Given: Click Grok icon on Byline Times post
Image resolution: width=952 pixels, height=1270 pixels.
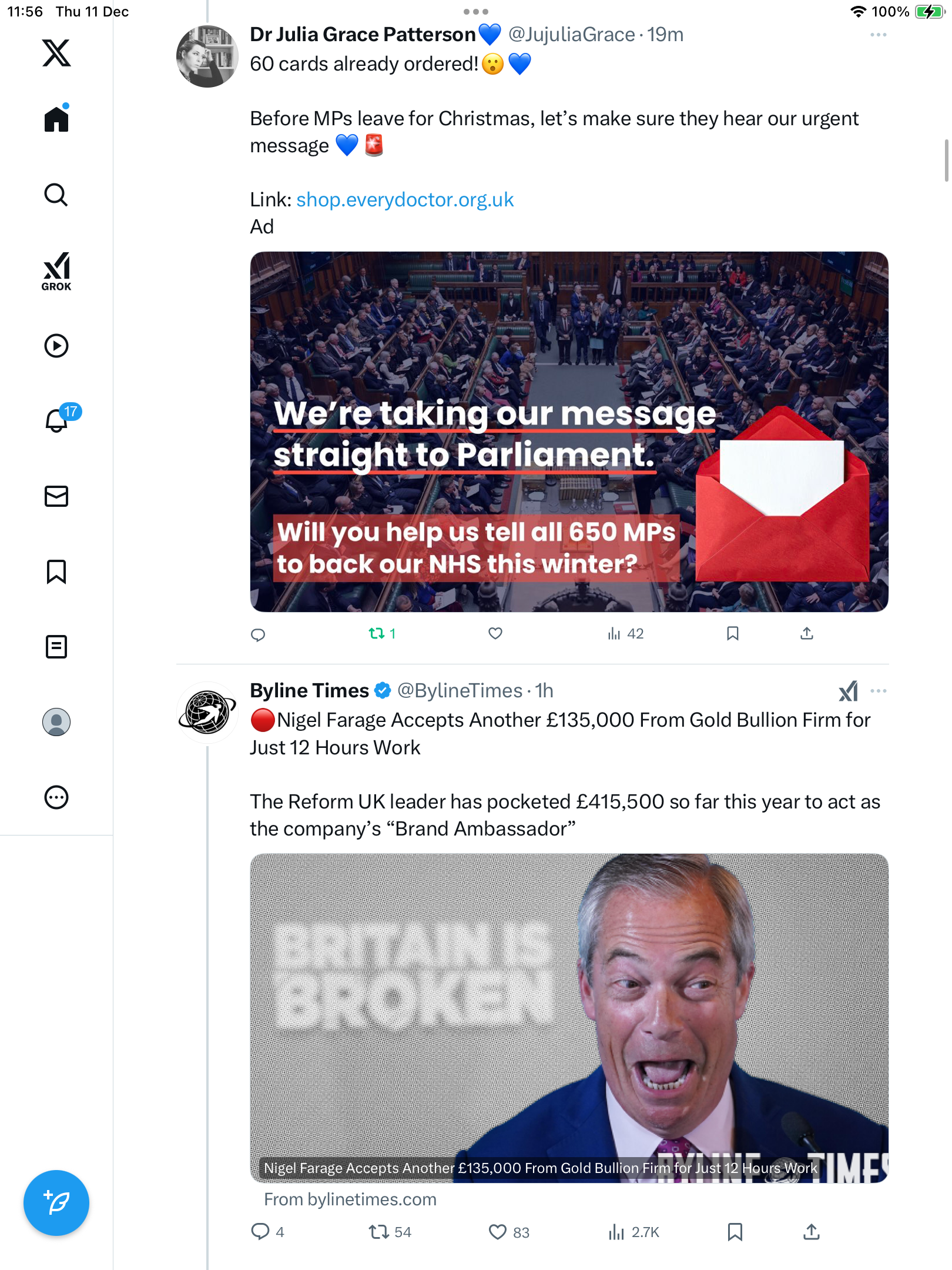Looking at the screenshot, I should 848,691.
